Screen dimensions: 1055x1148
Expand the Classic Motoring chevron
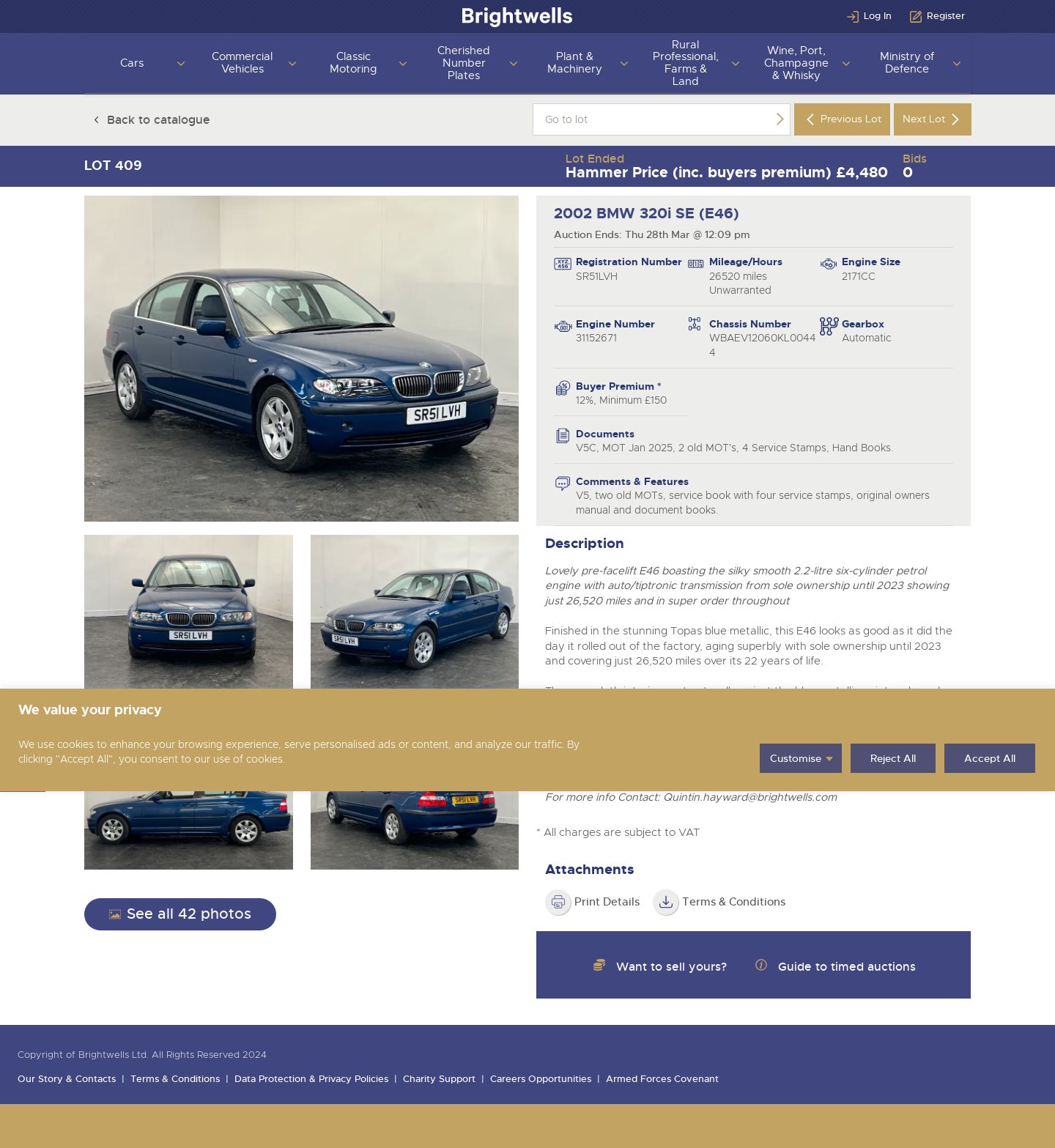pos(403,64)
